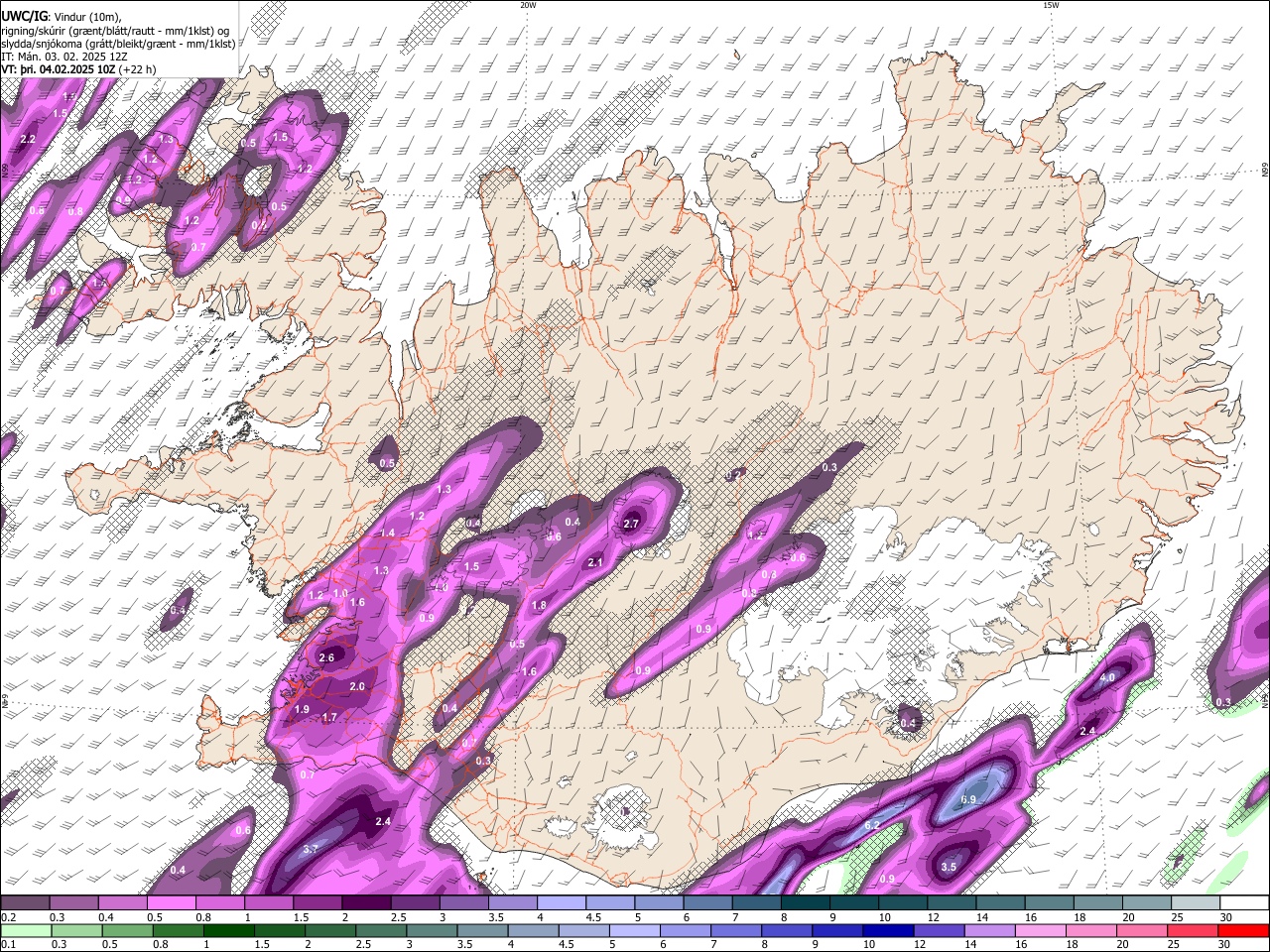The height and width of the screenshot is (952, 1270).
Task: Select the "2.1" precipitation value on the map
Action: pyautogui.click(x=595, y=562)
